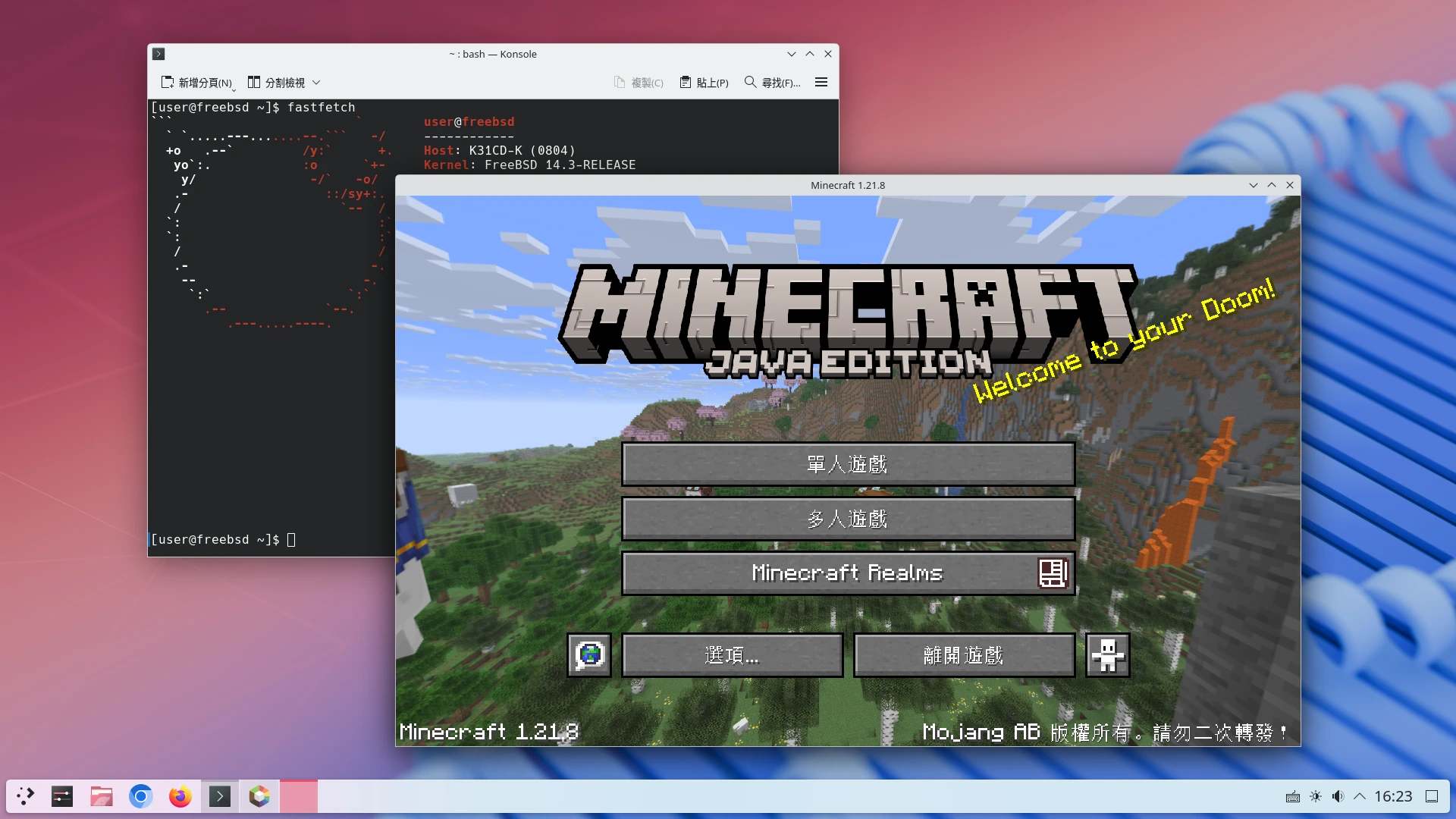
Task: Open the Multiplayer menu (多人遊戲)
Action: pos(848,519)
